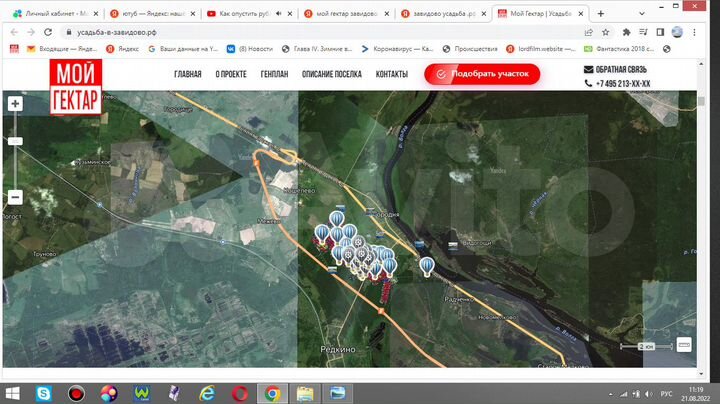Open Opera browser from the taskbar
This screenshot has height=404, width=720.
[240, 393]
